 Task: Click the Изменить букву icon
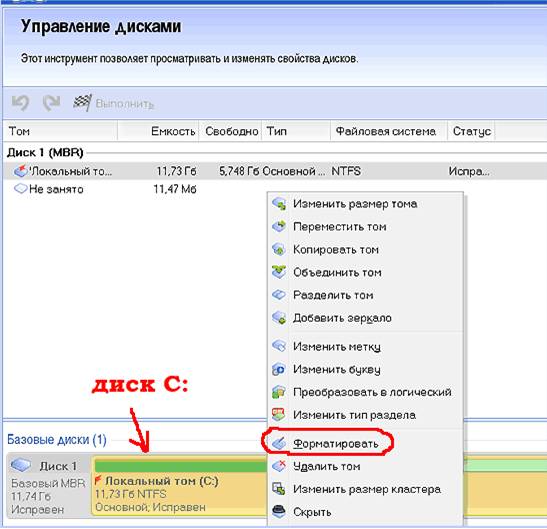point(279,369)
